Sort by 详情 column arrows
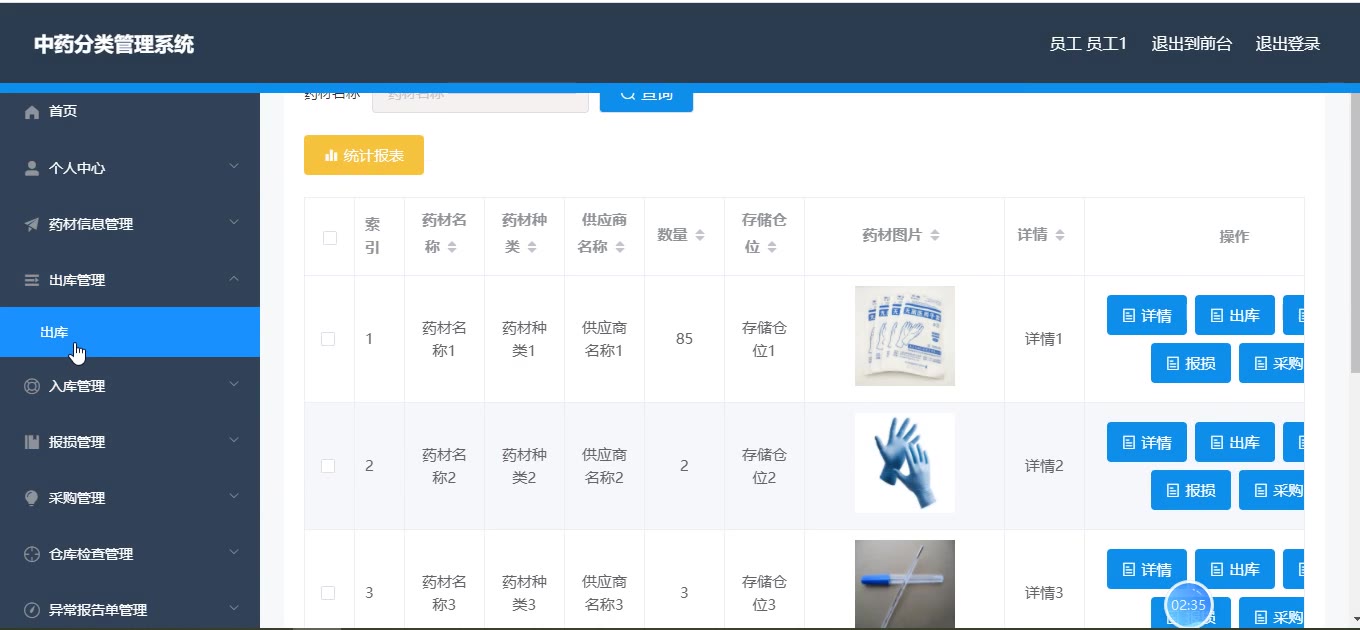 click(1060, 235)
